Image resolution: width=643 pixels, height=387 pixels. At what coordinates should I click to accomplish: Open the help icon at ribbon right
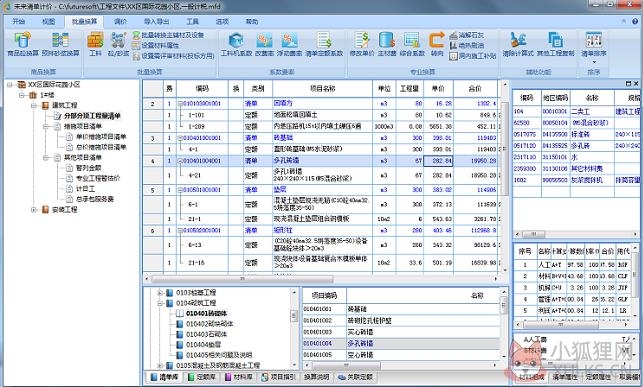(x=635, y=21)
